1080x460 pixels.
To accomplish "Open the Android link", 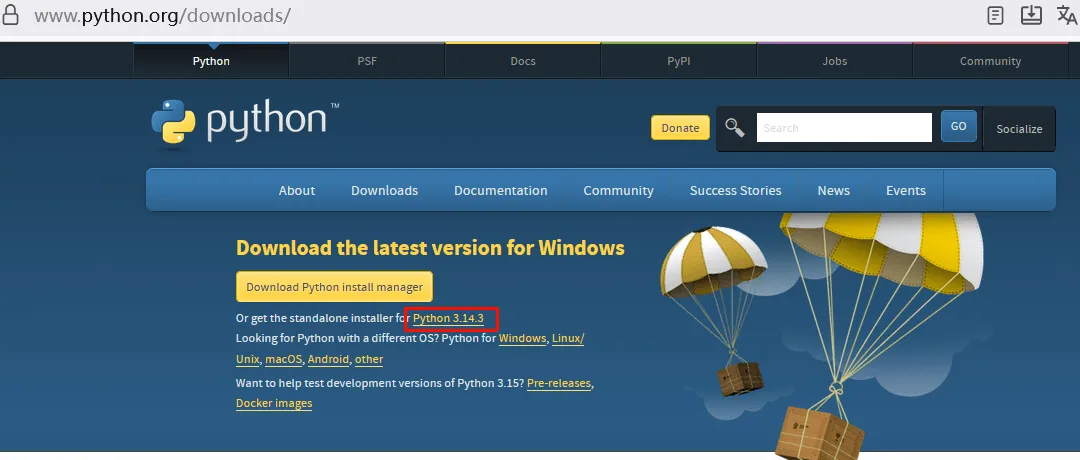I will click(329, 359).
